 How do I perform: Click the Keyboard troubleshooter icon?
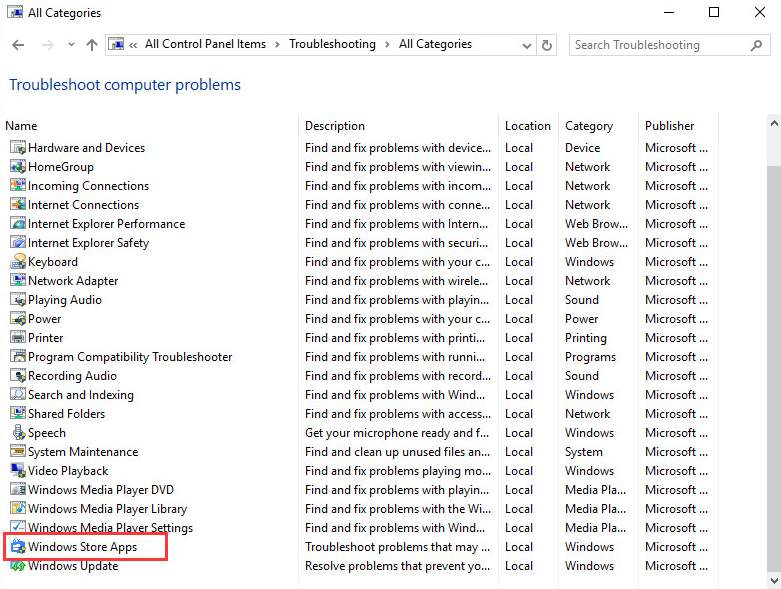point(18,261)
